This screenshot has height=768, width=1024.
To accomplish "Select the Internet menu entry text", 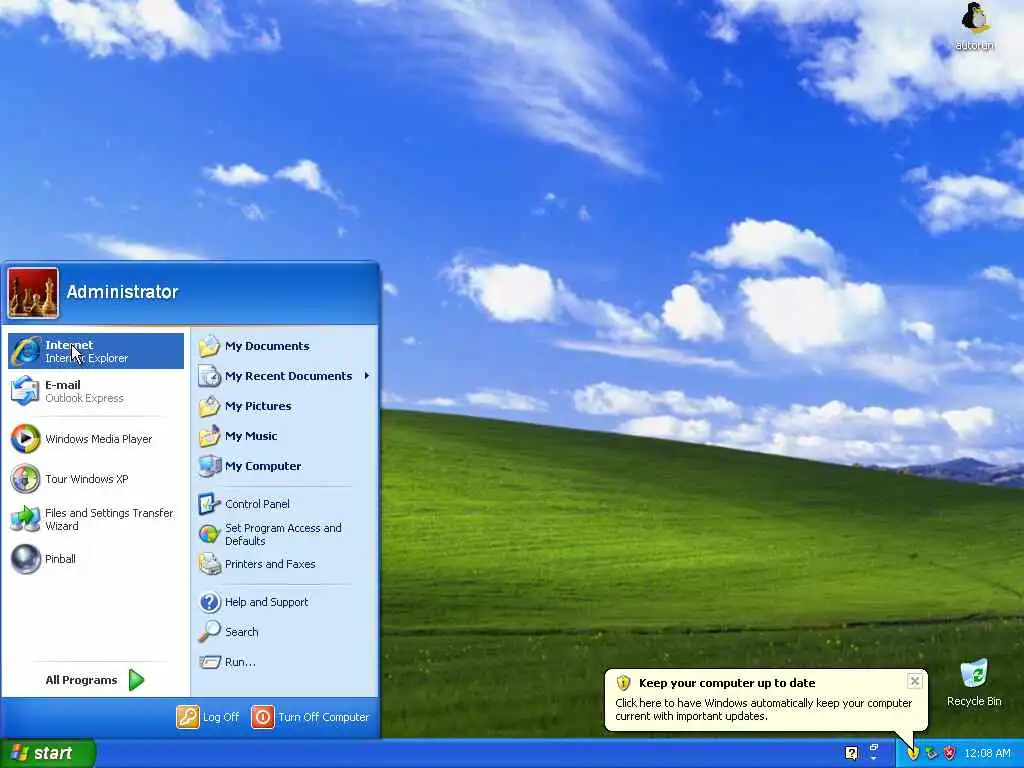I will click(69, 345).
